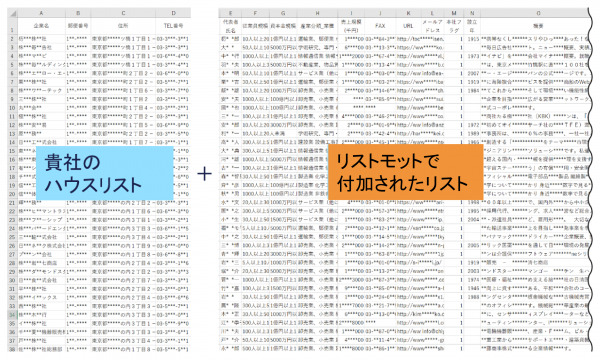Select row 38 header
600x360 pixels.
(12, 349)
